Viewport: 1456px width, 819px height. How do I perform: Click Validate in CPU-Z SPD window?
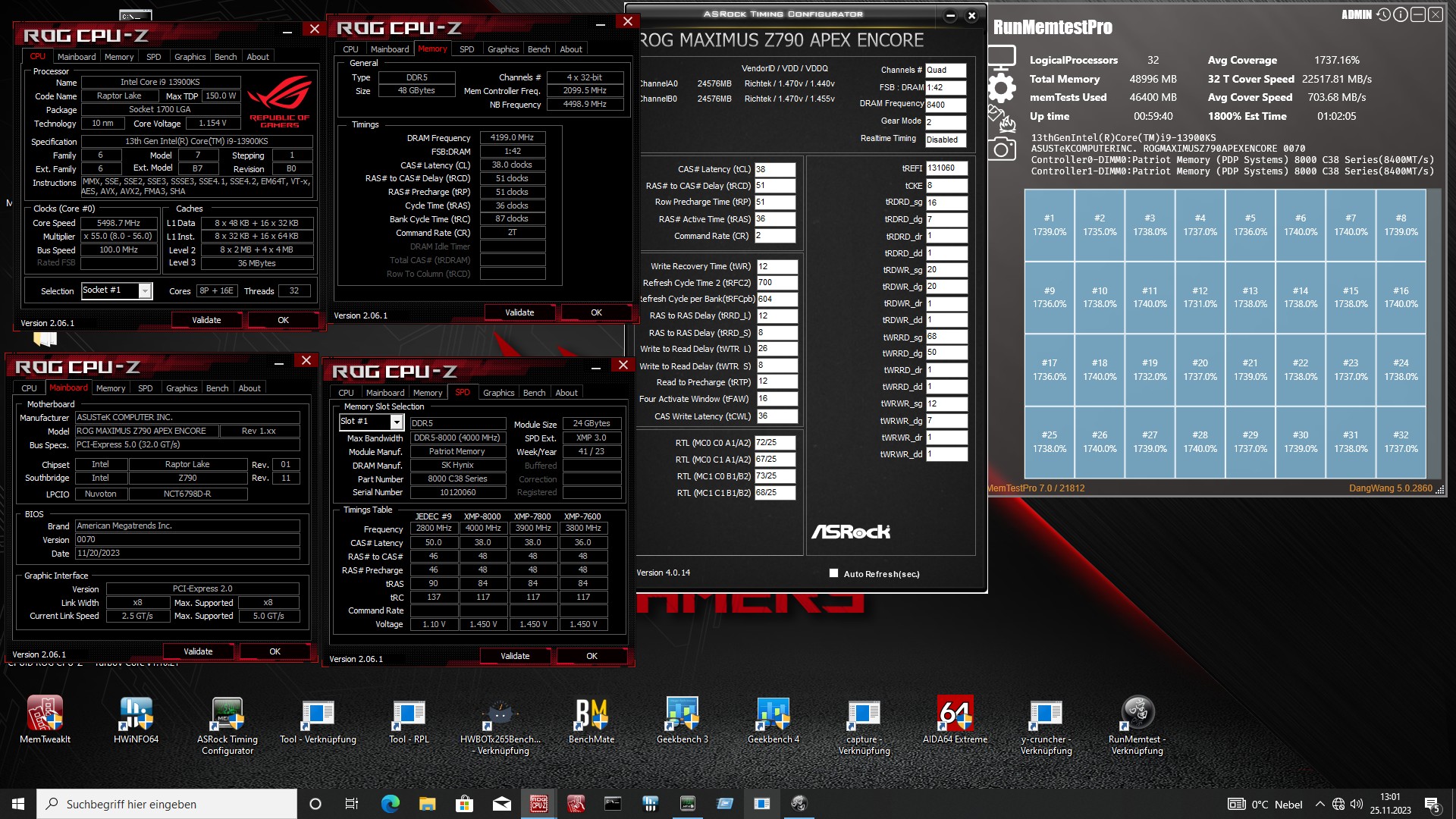[x=515, y=656]
